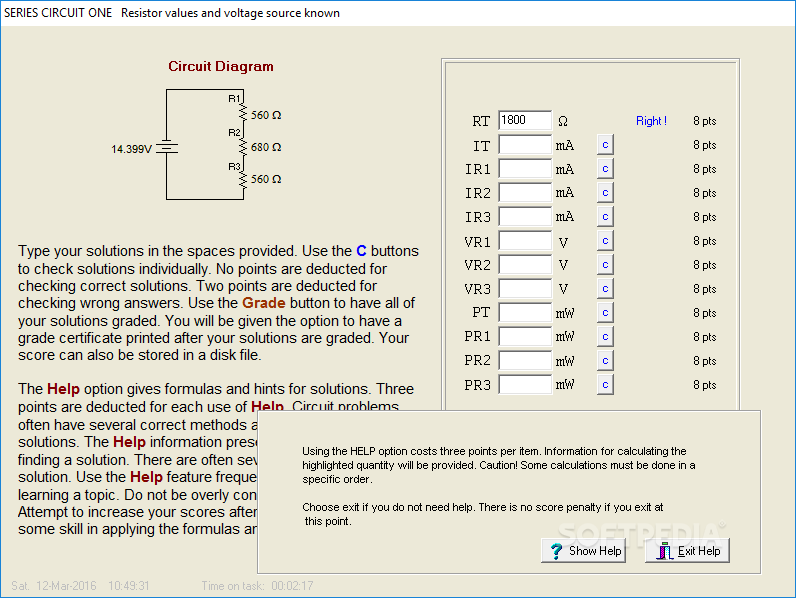796x598 pixels.
Task: Click the 14.399V source label
Action: pyautogui.click(x=131, y=149)
